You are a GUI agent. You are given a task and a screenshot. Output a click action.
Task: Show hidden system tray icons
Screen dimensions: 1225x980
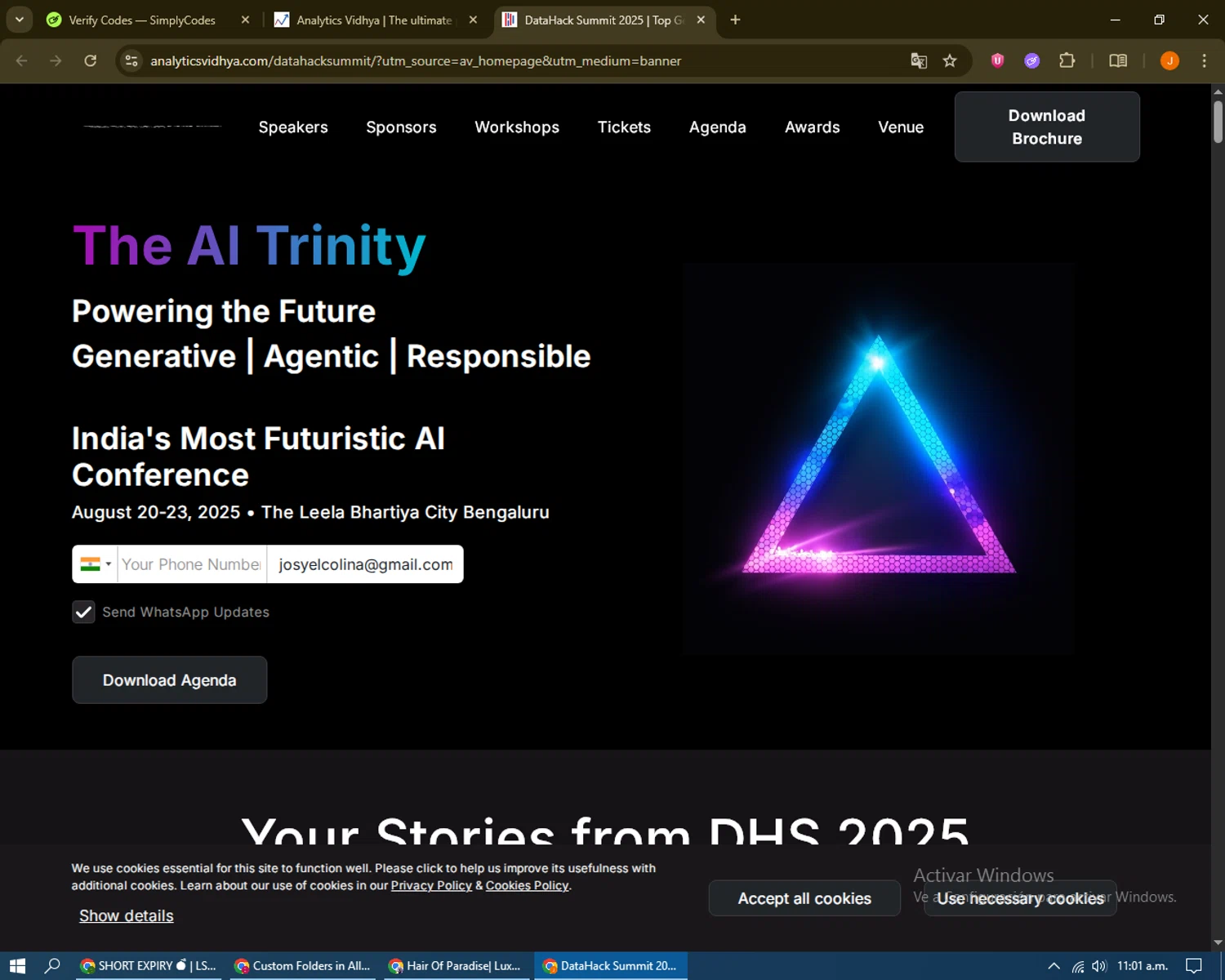(x=1053, y=966)
